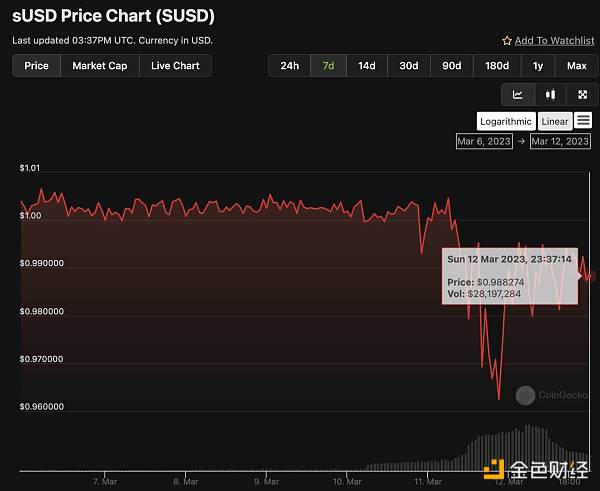This screenshot has width=600, height=491.
Task: Click the watchlist star icon
Action: point(507,41)
